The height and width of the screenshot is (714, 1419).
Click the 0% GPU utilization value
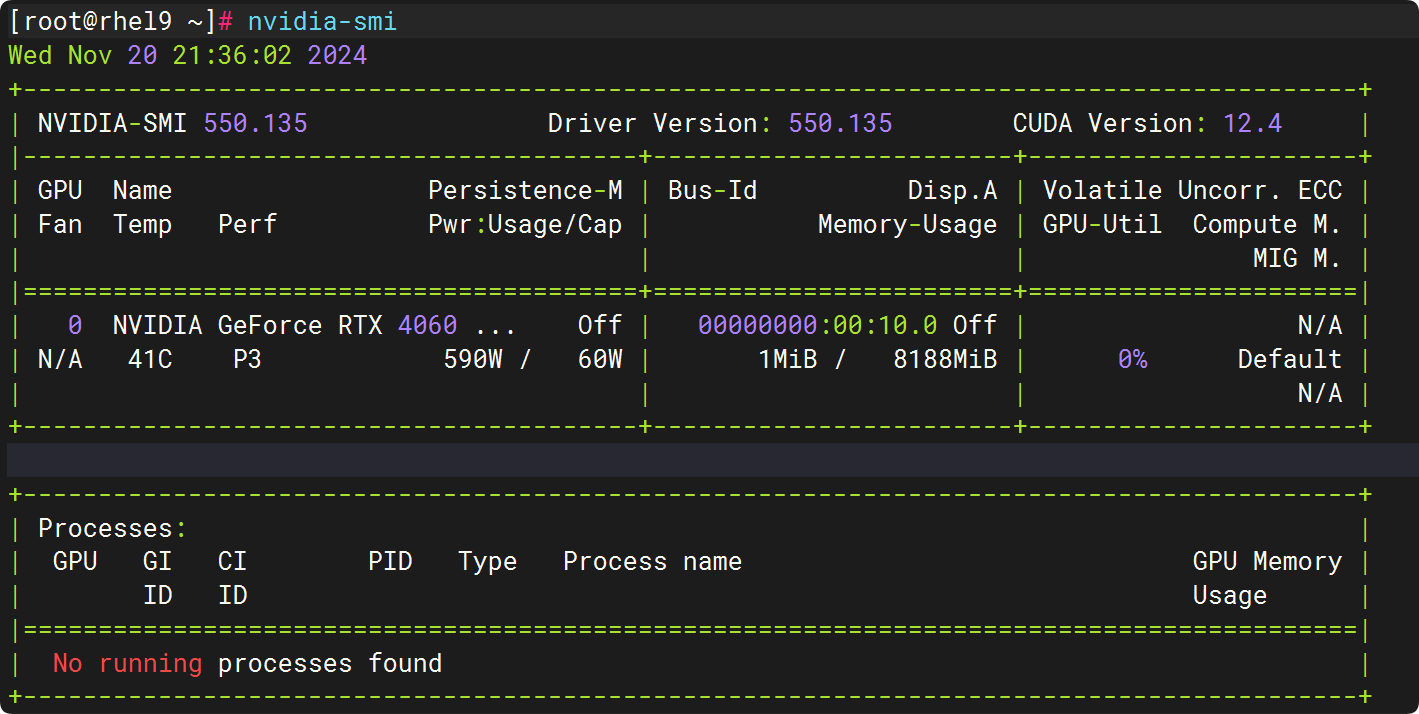1133,359
